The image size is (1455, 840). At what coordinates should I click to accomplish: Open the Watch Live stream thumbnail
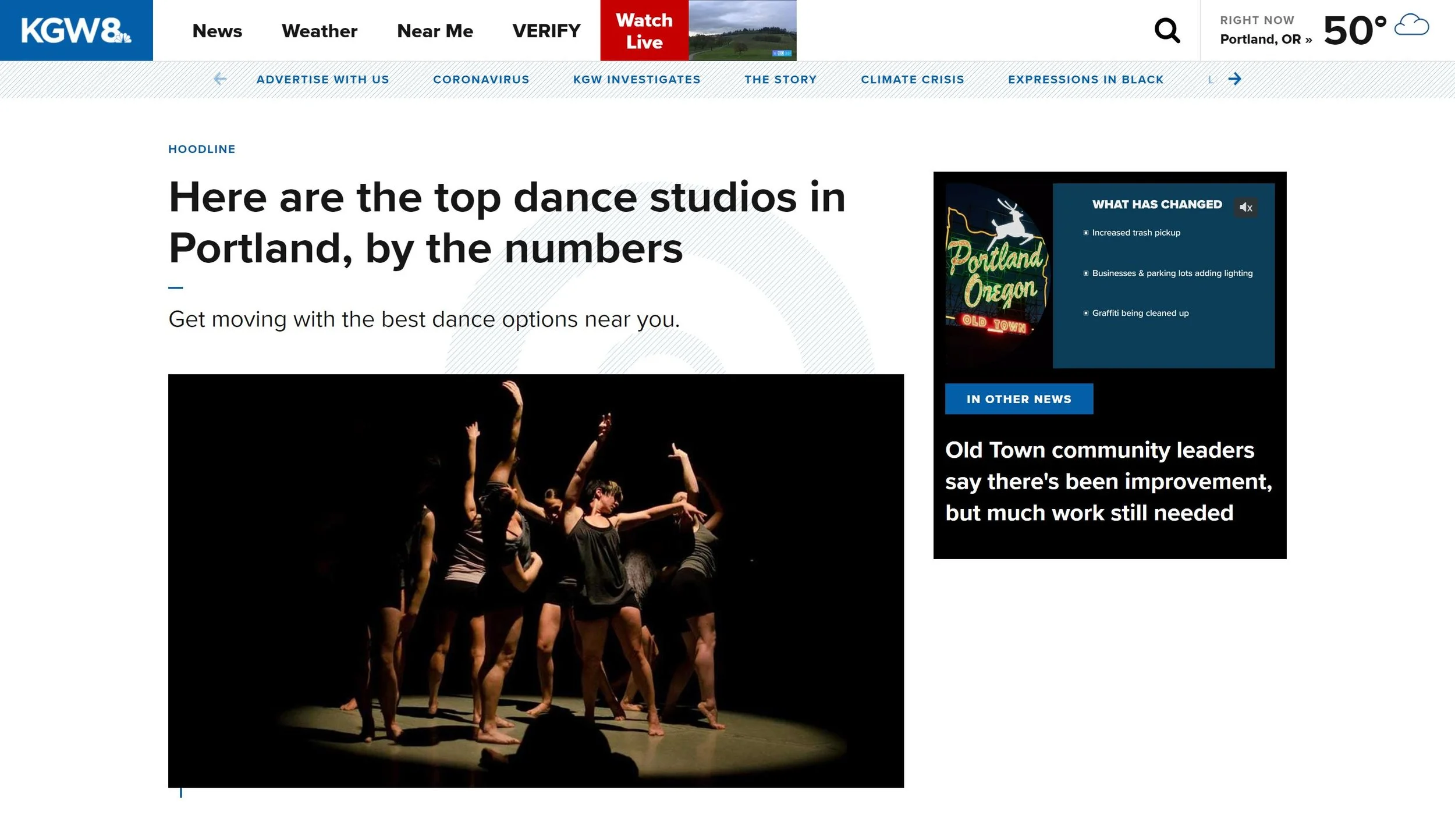743,30
